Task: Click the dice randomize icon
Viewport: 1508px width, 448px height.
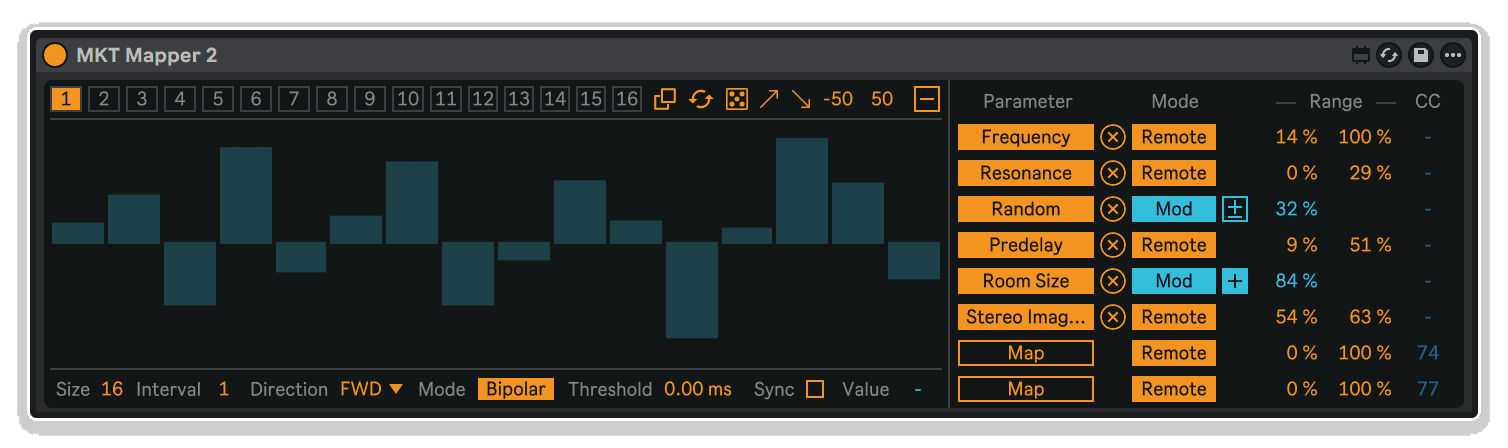Action: [737, 99]
